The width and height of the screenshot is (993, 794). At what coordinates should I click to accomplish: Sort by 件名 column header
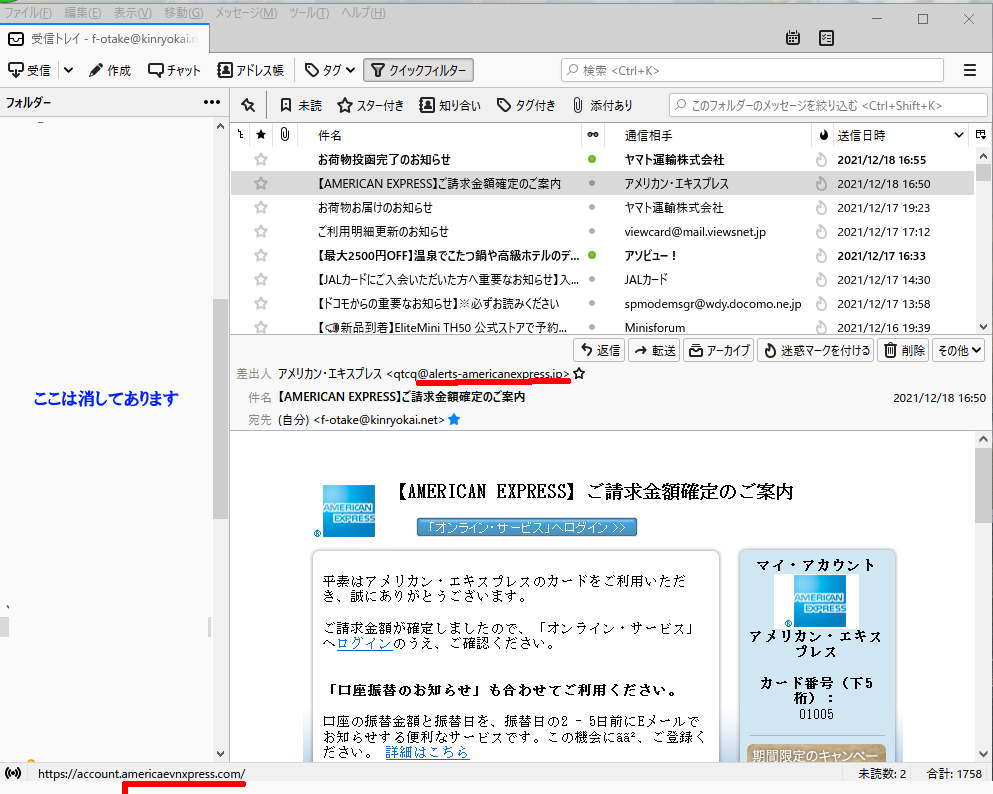[440, 135]
